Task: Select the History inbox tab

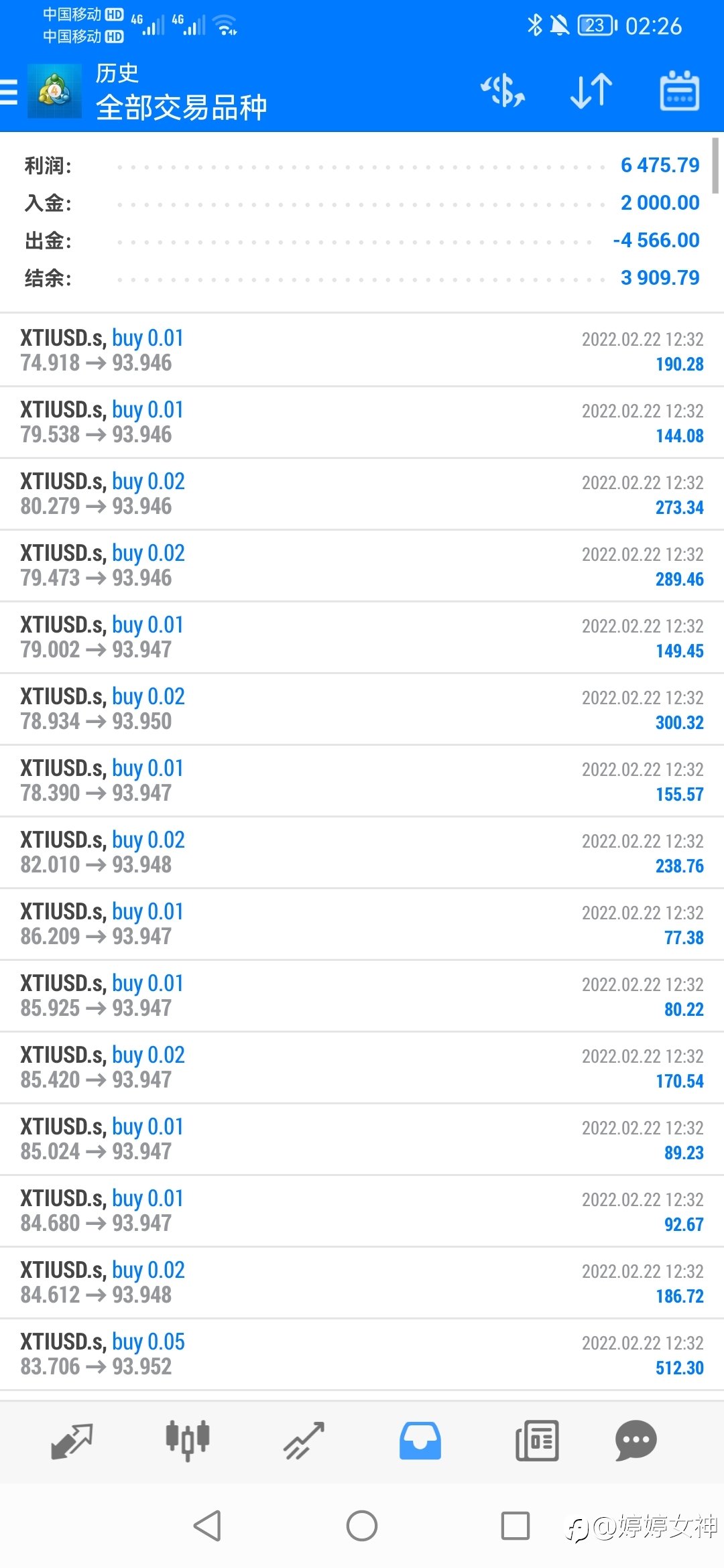Action: pyautogui.click(x=420, y=1441)
